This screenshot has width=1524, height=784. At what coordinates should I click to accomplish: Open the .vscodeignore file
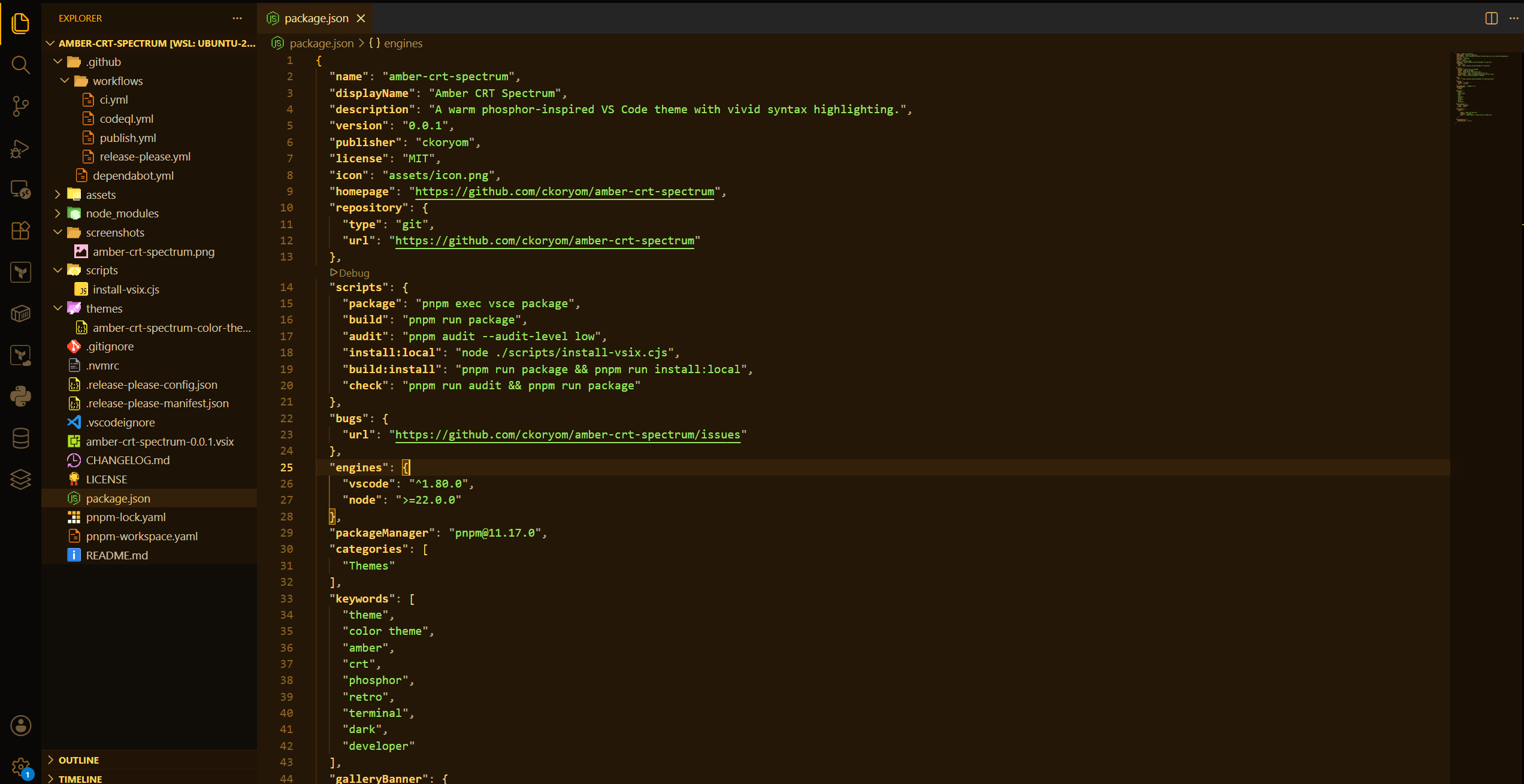pyautogui.click(x=150, y=422)
